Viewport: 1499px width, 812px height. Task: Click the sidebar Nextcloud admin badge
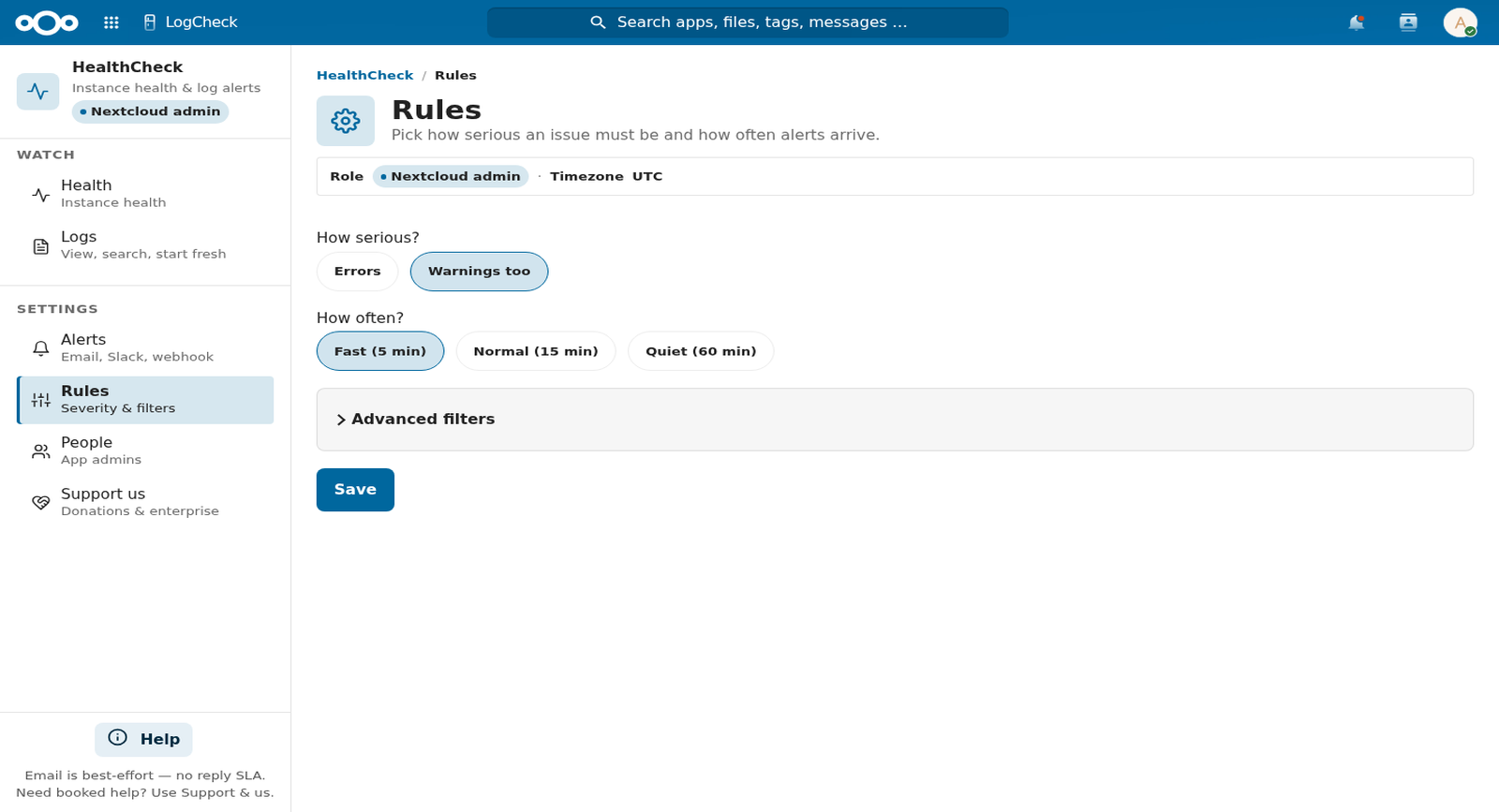tap(150, 111)
